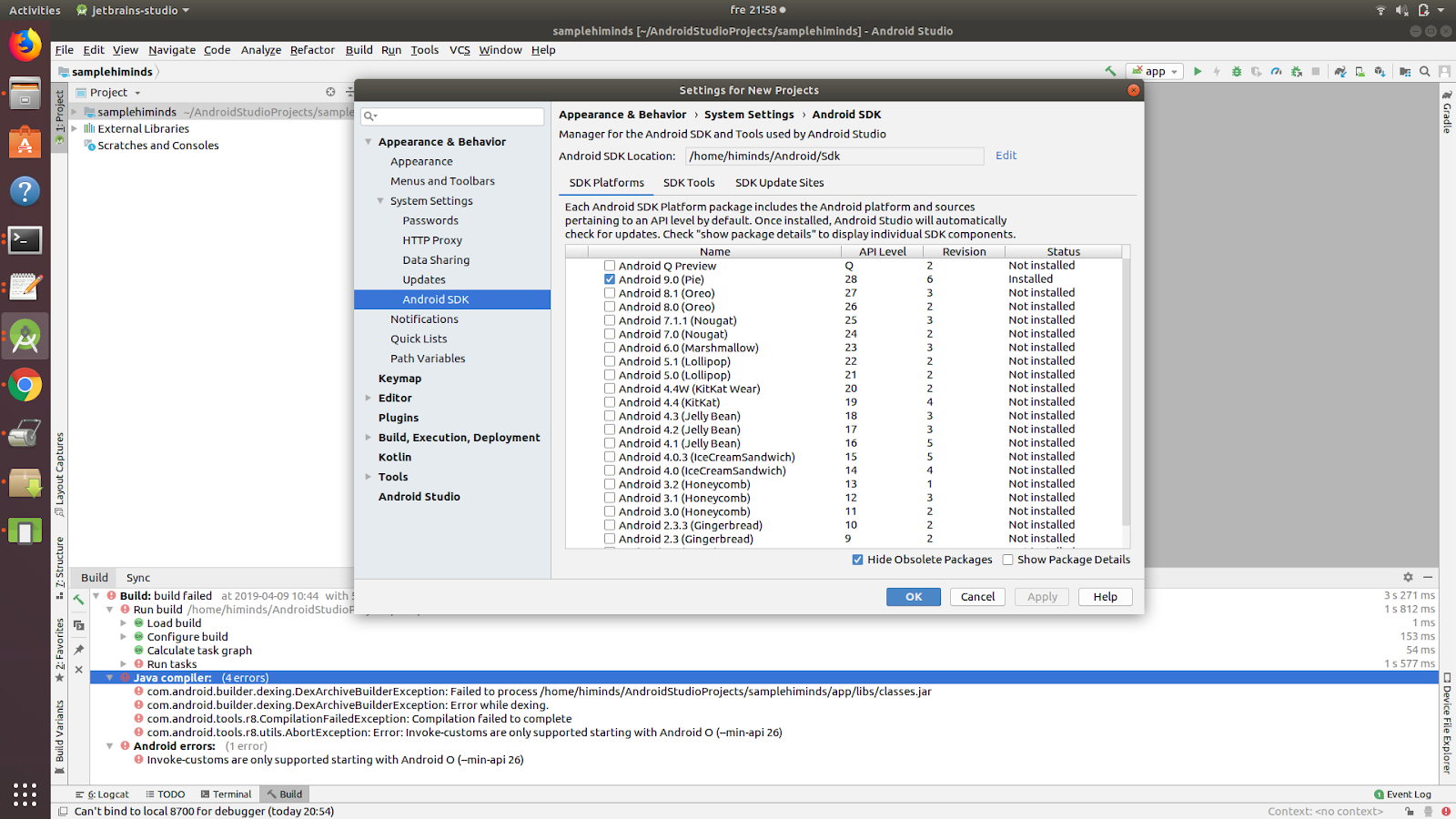Check the Android 4.4 (KitKat) checkbox
This screenshot has height=819, width=1456.
pos(610,402)
